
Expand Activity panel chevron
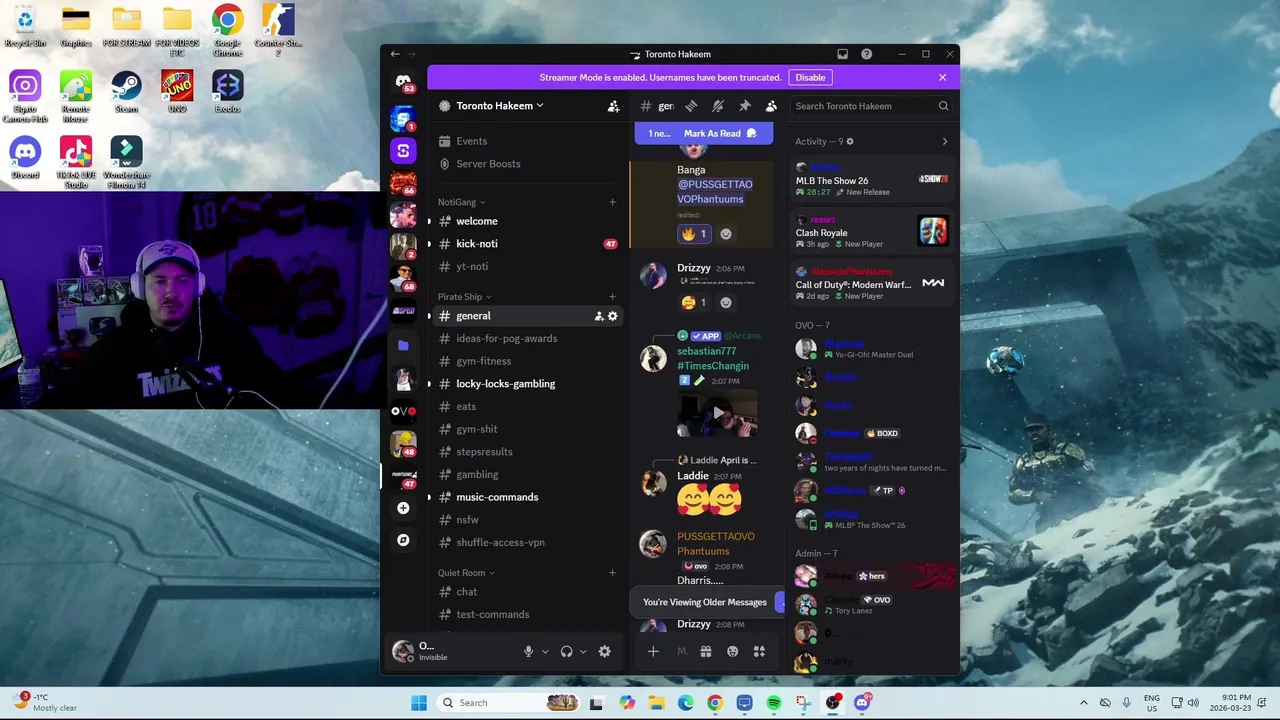[945, 141]
